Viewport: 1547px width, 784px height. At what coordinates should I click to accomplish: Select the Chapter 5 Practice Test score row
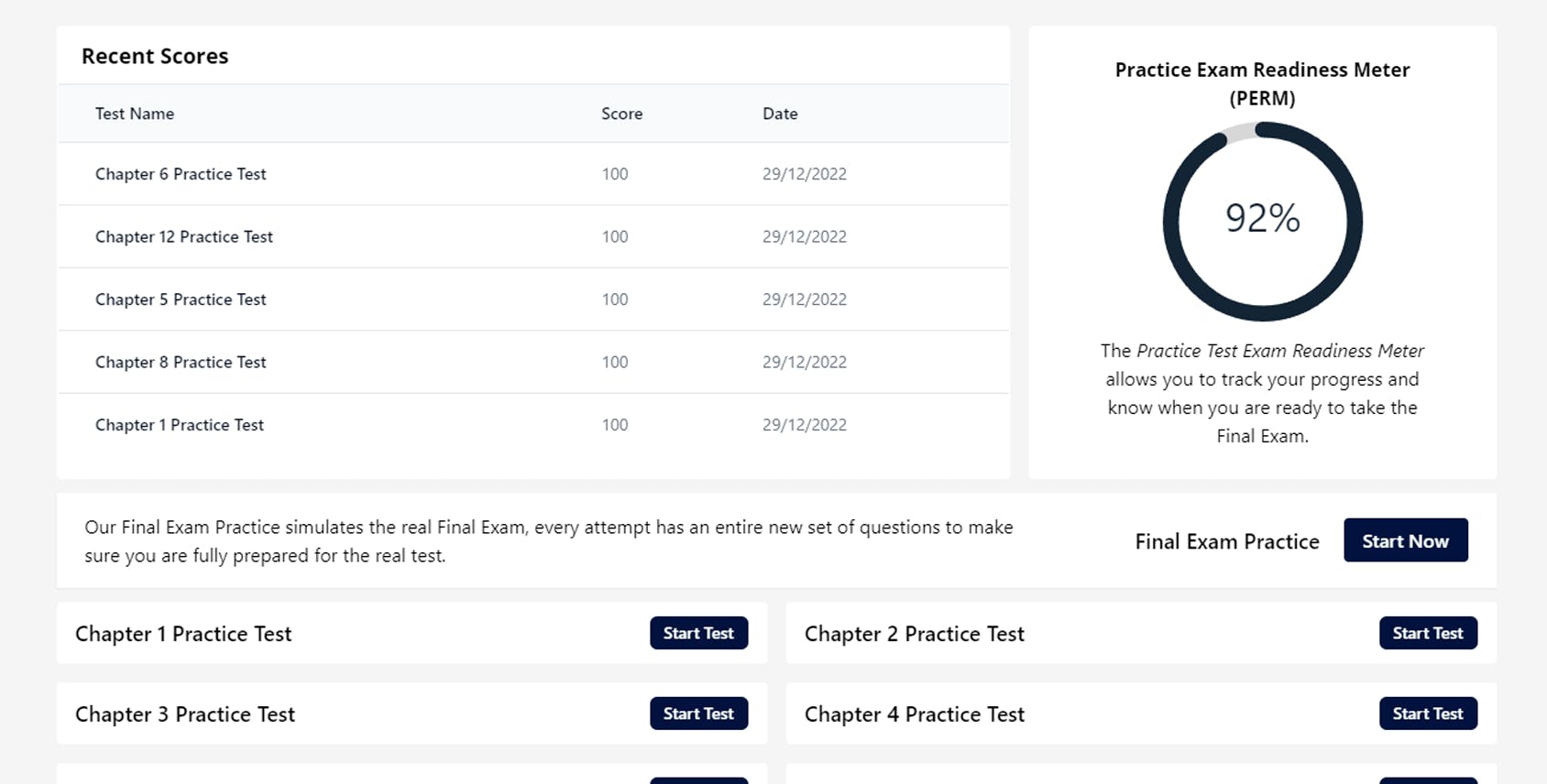(181, 299)
